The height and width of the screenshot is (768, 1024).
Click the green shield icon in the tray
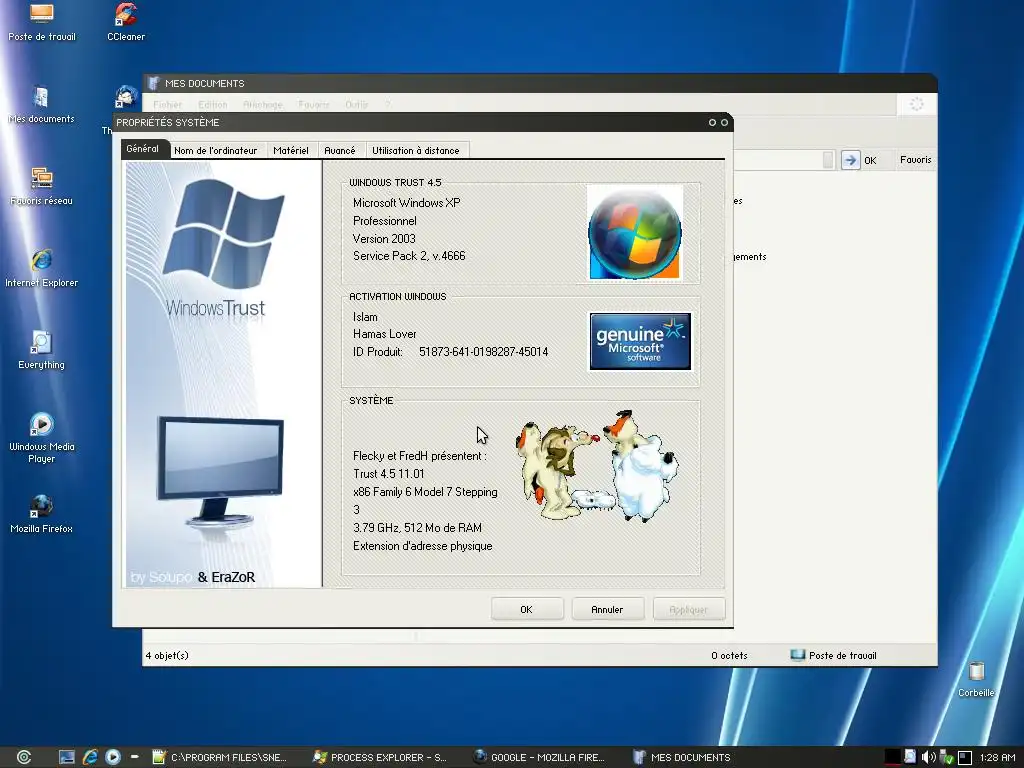tap(946, 758)
